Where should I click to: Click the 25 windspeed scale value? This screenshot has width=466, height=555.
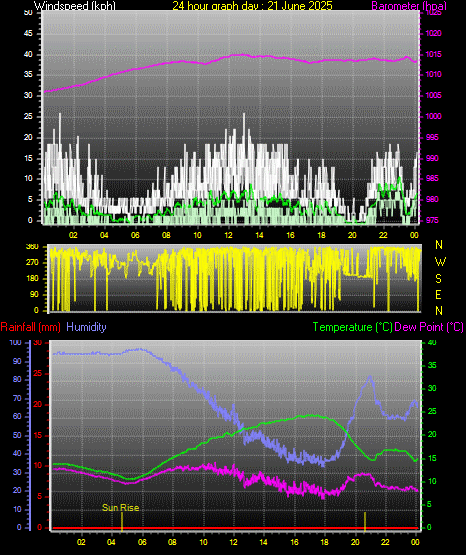(28, 116)
